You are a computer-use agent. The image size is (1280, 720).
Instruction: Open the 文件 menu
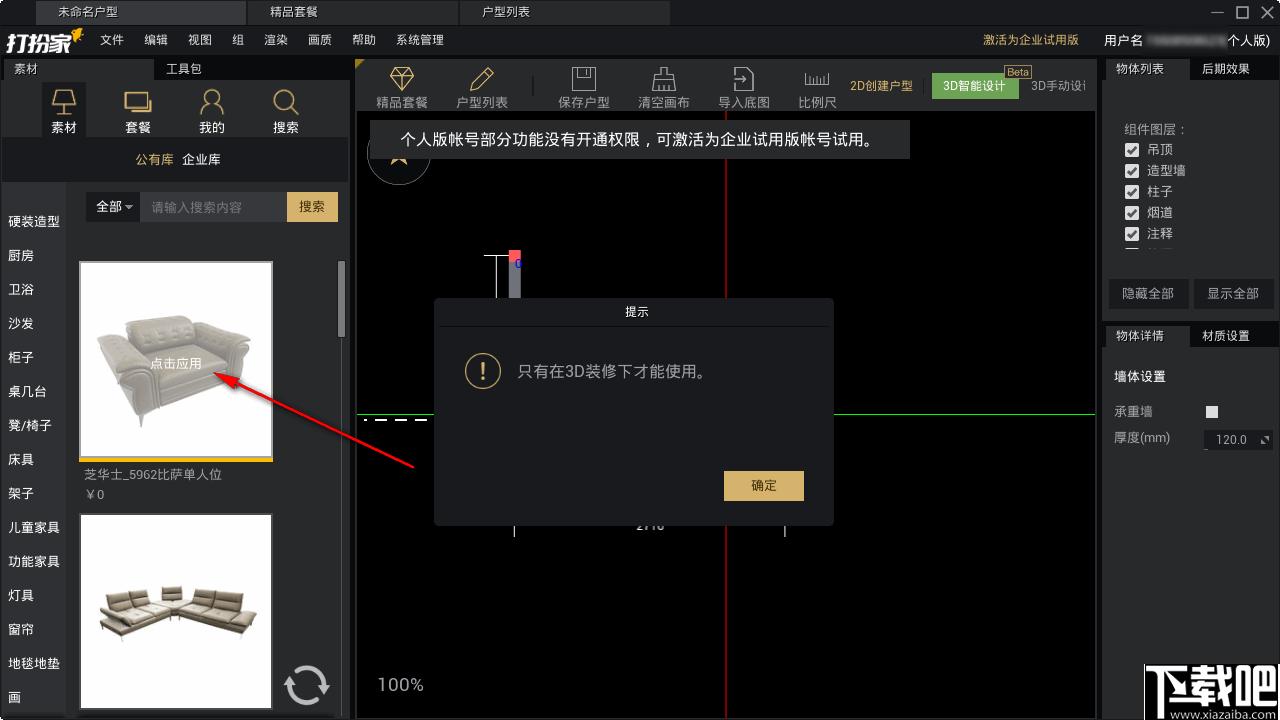point(112,40)
